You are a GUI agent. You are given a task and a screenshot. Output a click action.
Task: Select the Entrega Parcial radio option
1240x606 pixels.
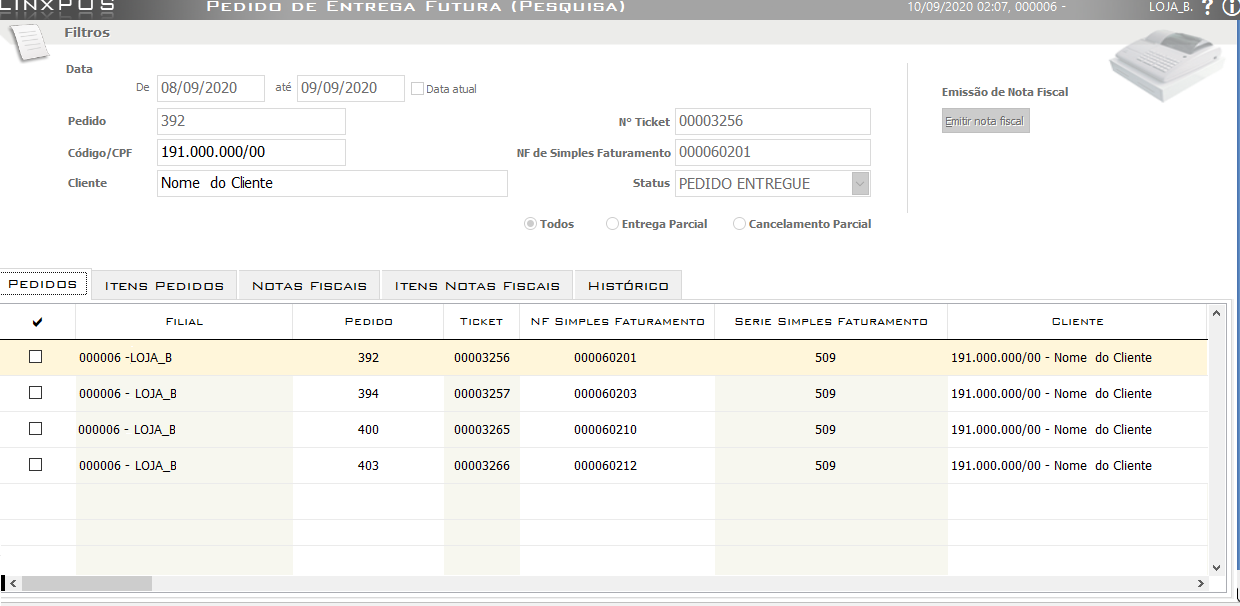coord(613,224)
